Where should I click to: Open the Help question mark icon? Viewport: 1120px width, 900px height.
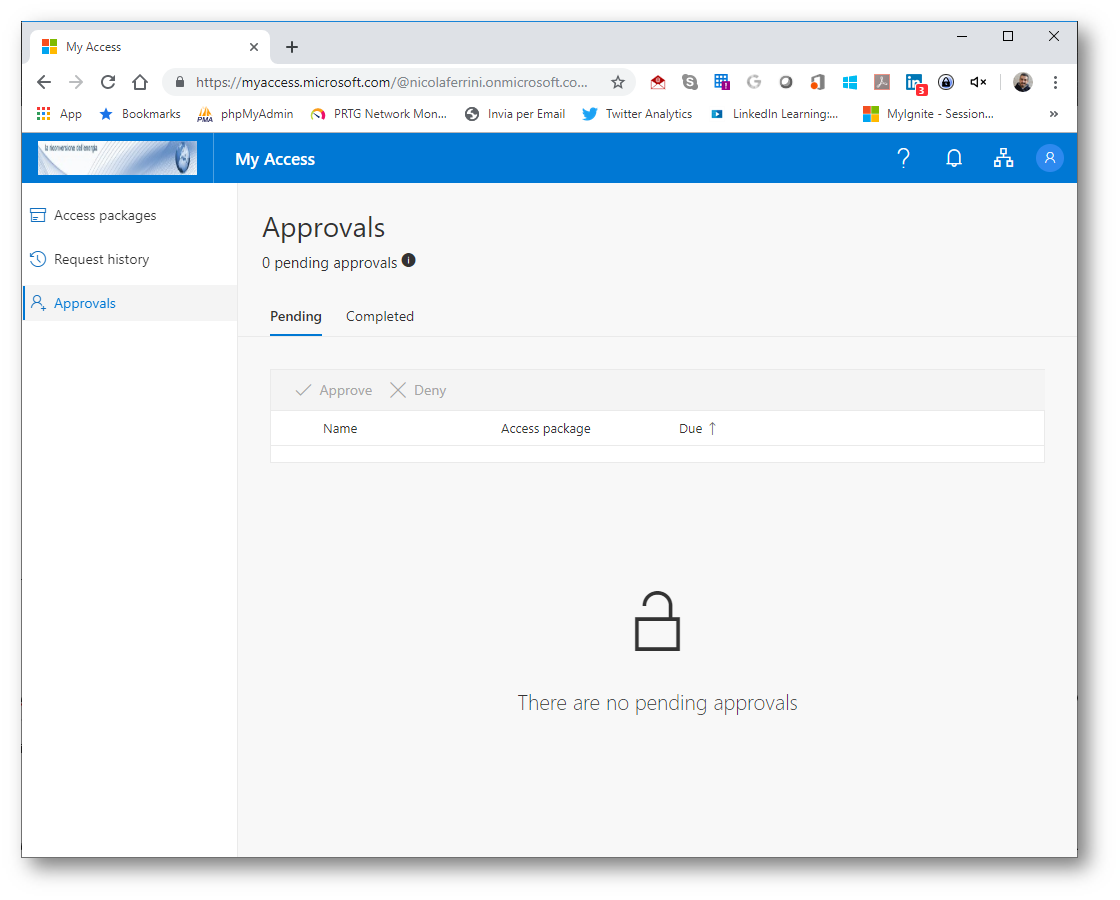tap(903, 158)
